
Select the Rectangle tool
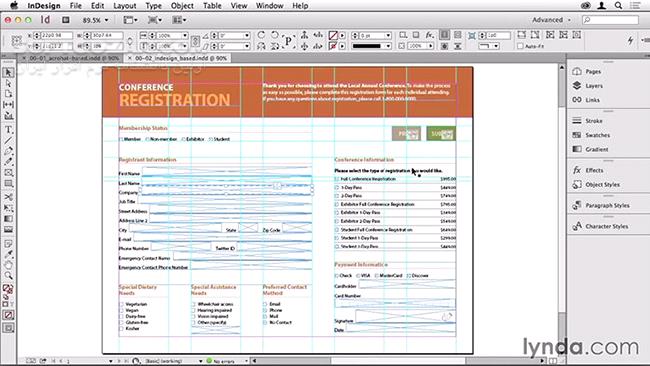8,183
